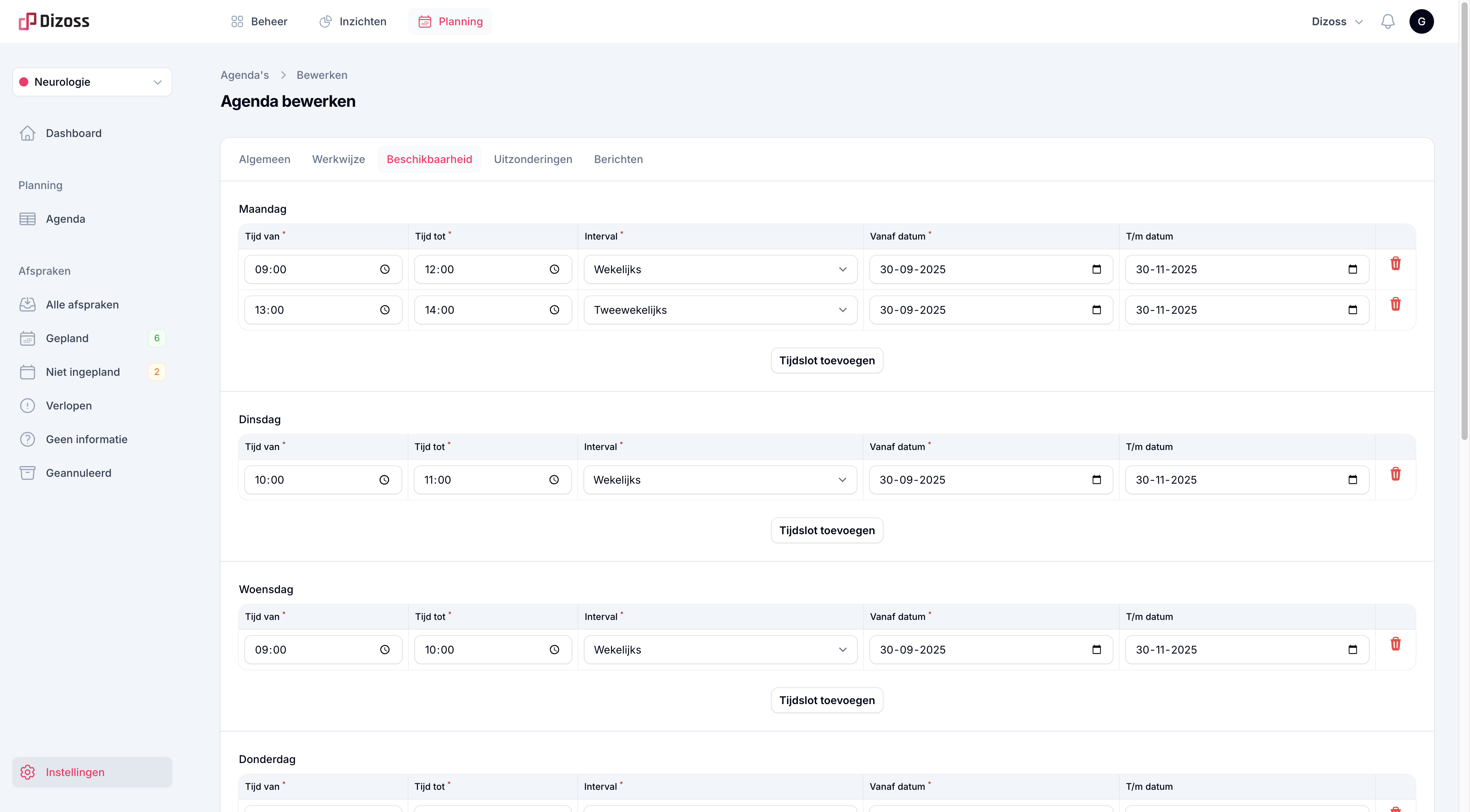Switch to the Werkwijze tab
Screen dimensions: 1470x812
tap(338, 159)
